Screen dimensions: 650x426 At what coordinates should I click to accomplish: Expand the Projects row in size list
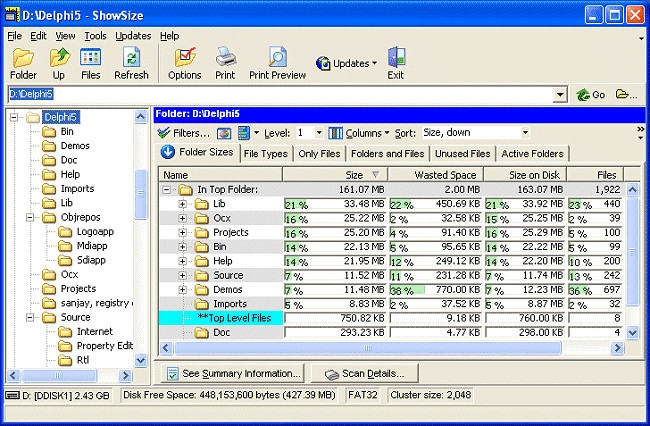(x=182, y=232)
